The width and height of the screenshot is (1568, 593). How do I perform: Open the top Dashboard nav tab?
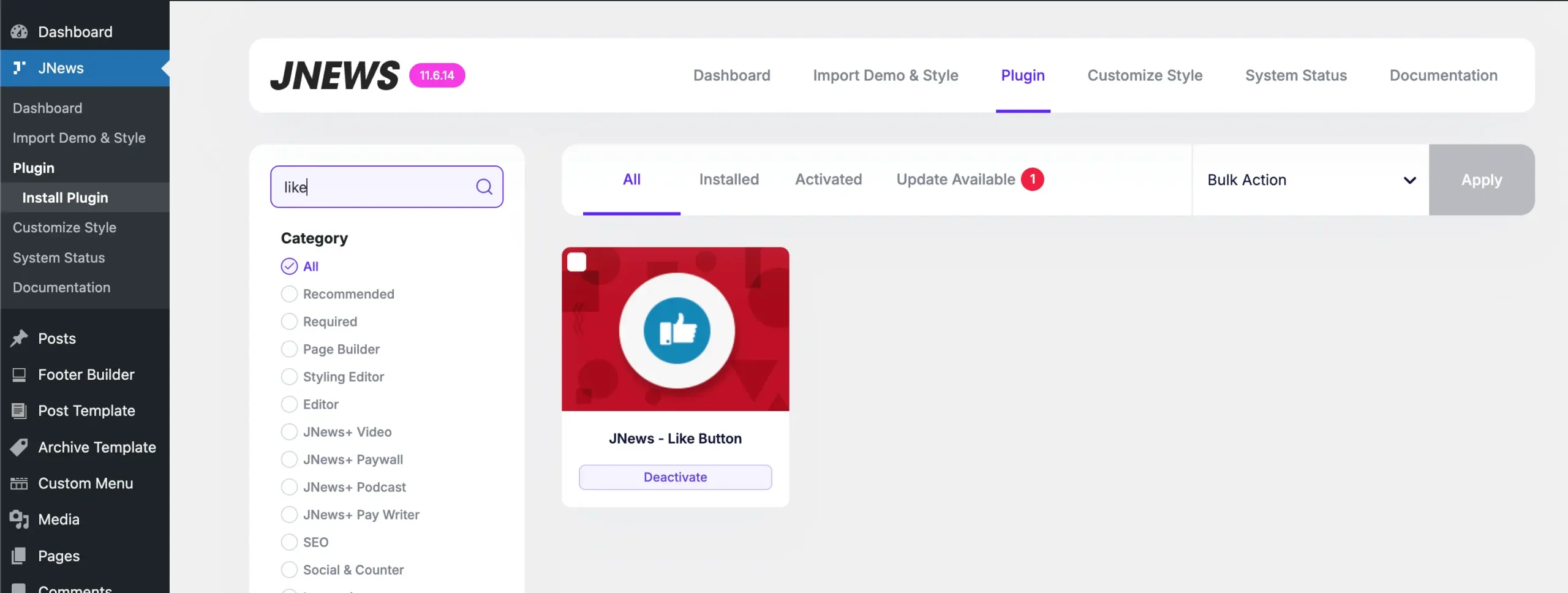[731, 75]
